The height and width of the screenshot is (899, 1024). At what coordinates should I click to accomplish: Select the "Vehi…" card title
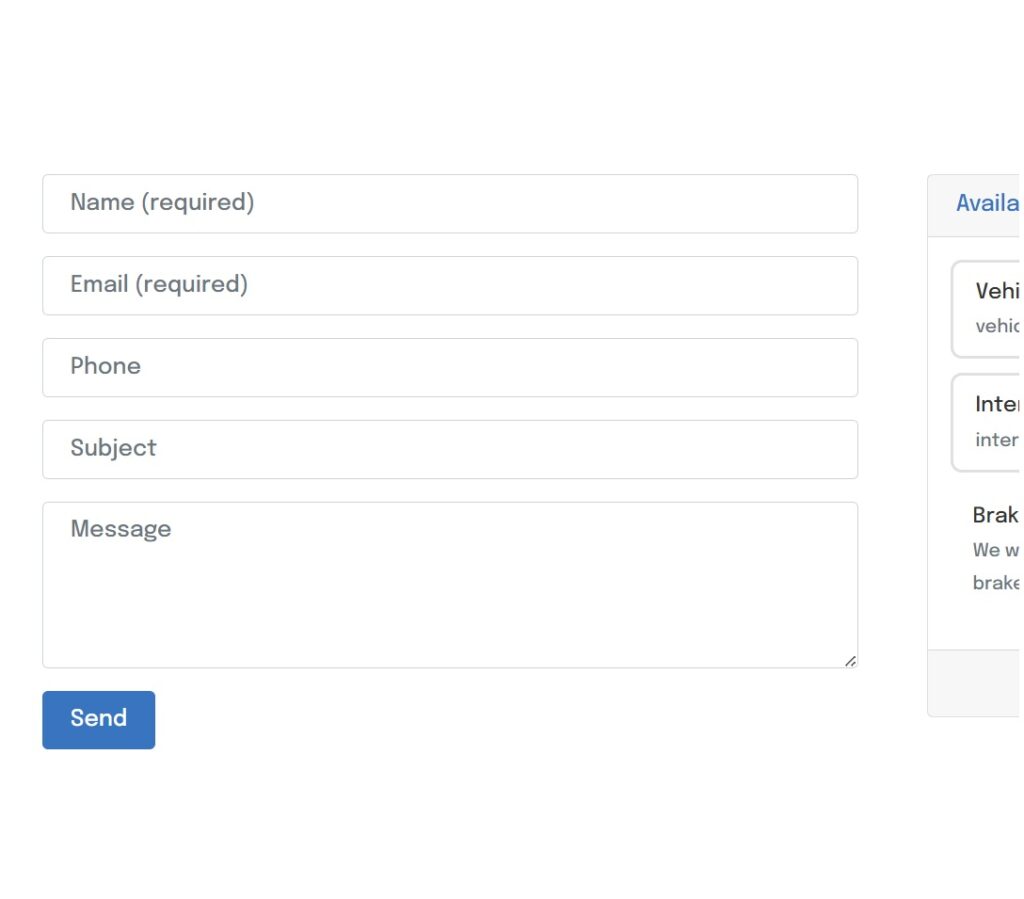tap(997, 291)
